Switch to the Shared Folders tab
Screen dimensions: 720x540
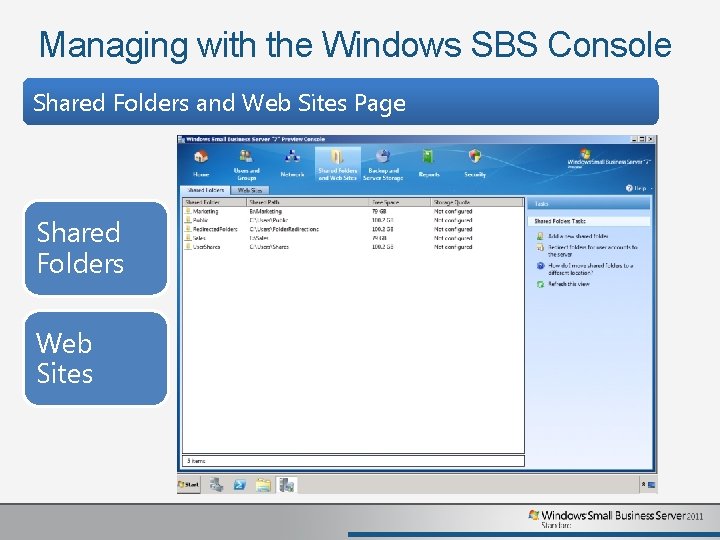coord(205,190)
